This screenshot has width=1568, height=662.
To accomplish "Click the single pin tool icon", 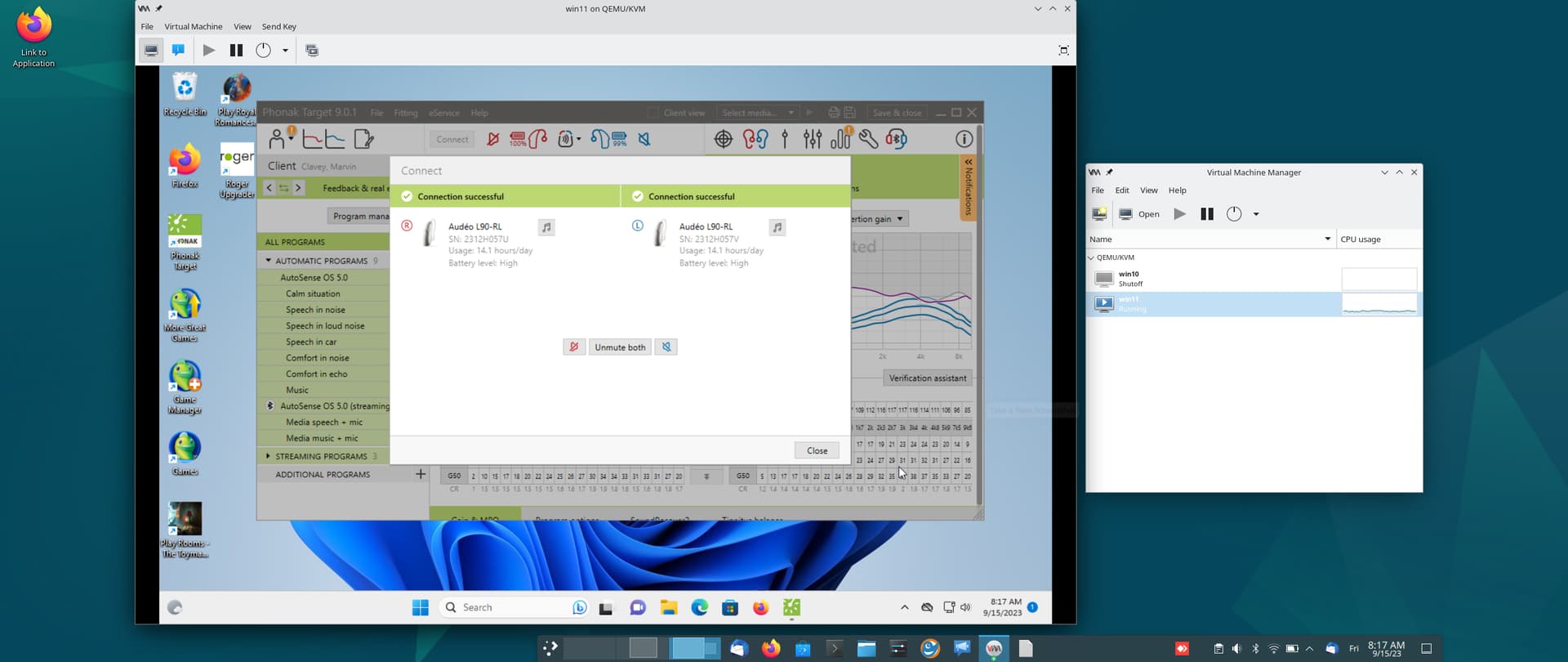I will (785, 139).
